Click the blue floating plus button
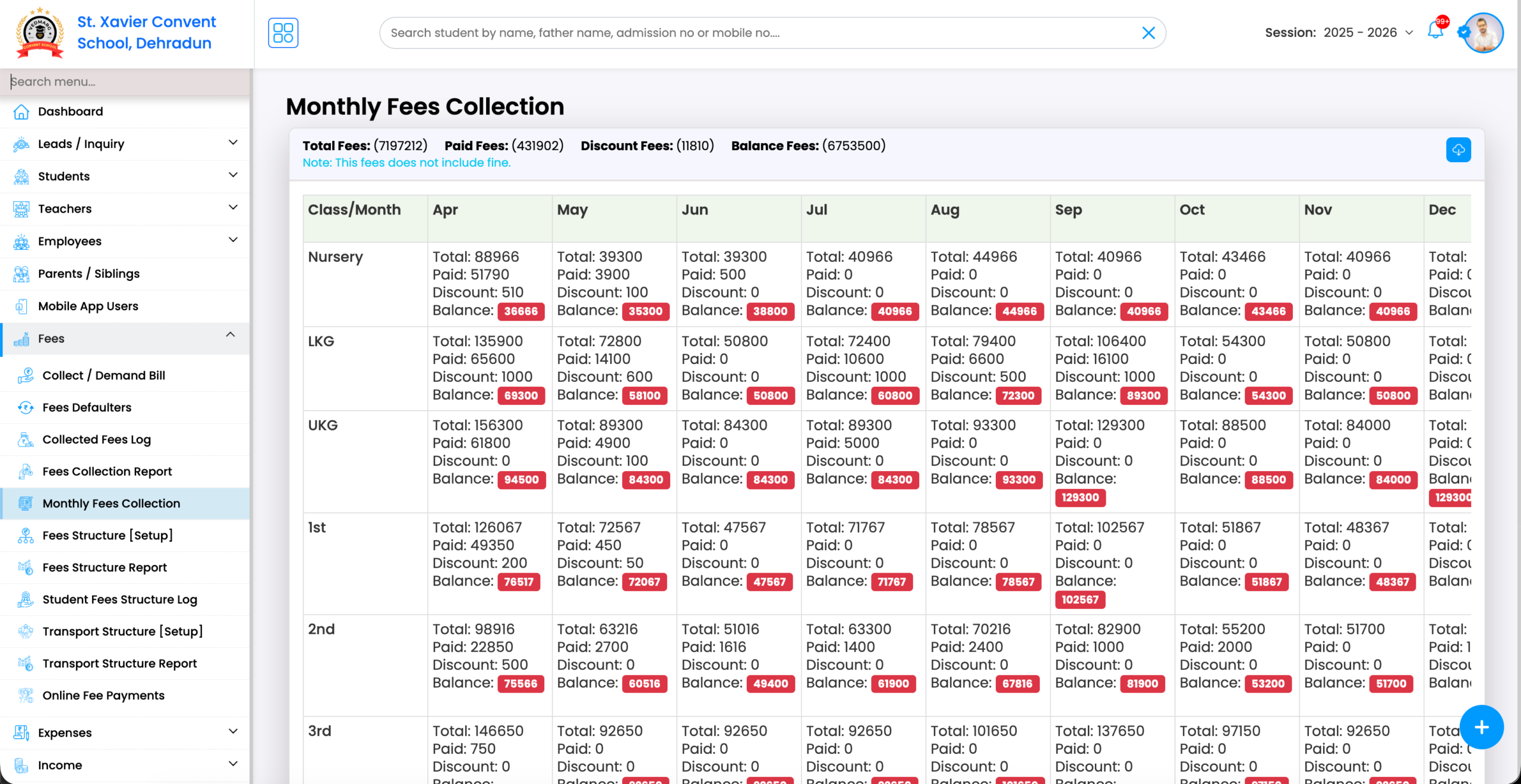Viewport: 1521px width, 784px height. pyautogui.click(x=1481, y=727)
